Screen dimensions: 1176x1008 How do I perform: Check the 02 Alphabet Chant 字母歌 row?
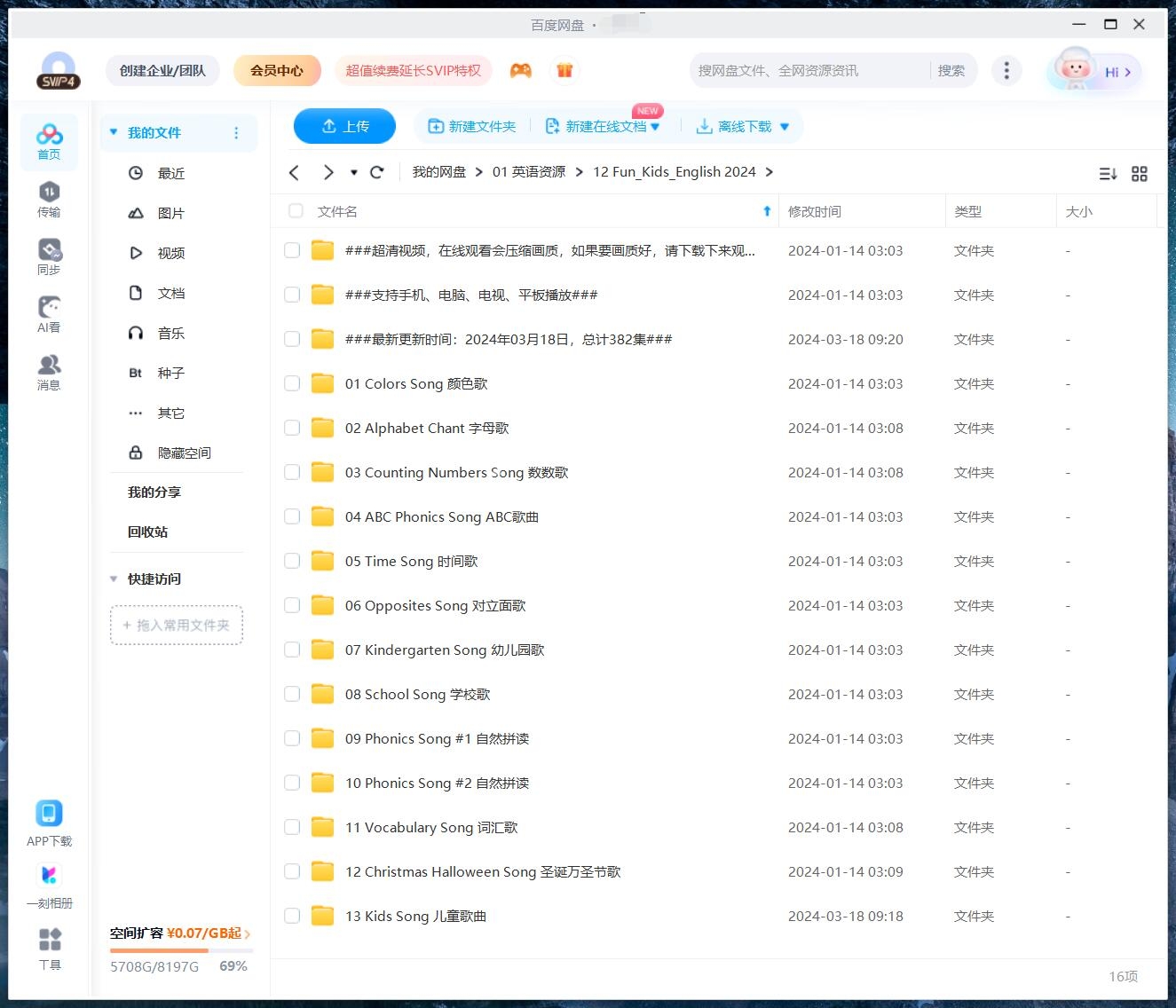click(x=292, y=428)
